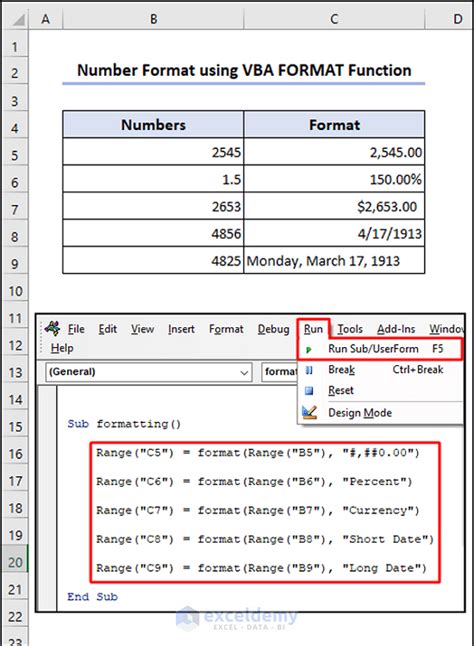The height and width of the screenshot is (646, 474).
Task: Click the procedure box showing 'format'
Action: (280, 372)
